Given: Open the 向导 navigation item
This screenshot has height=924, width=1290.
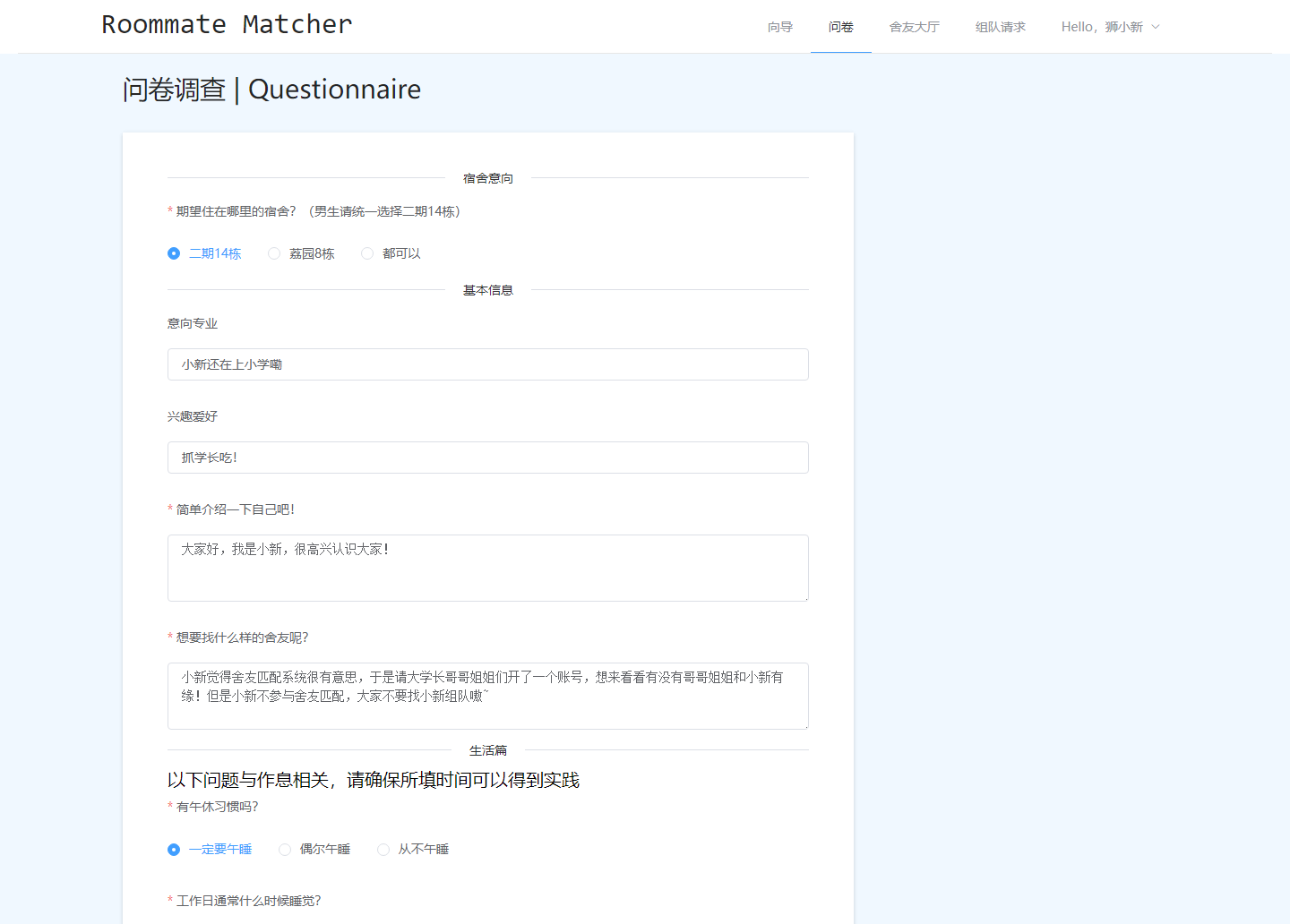Looking at the screenshot, I should pos(779,27).
